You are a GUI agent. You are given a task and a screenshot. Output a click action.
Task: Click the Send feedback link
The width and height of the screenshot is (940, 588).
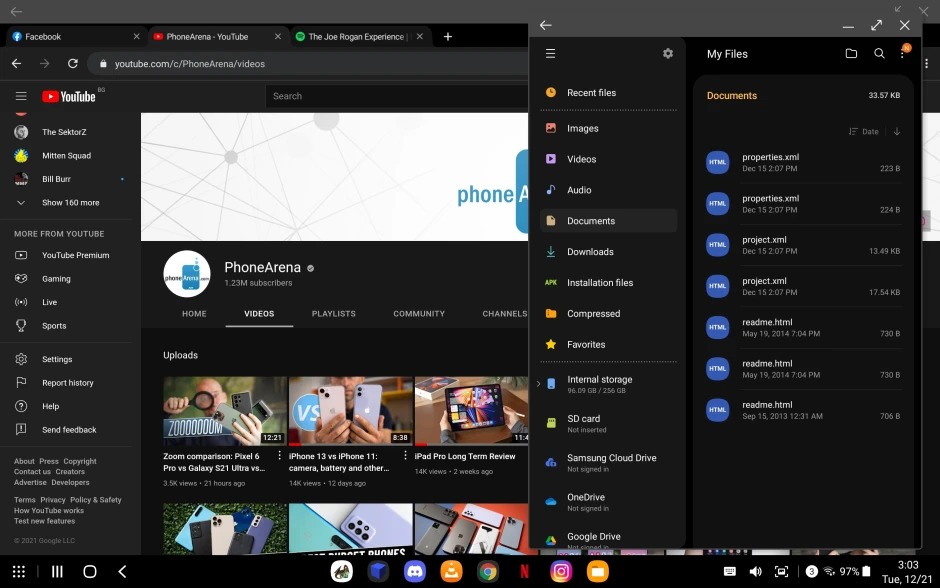click(70, 429)
